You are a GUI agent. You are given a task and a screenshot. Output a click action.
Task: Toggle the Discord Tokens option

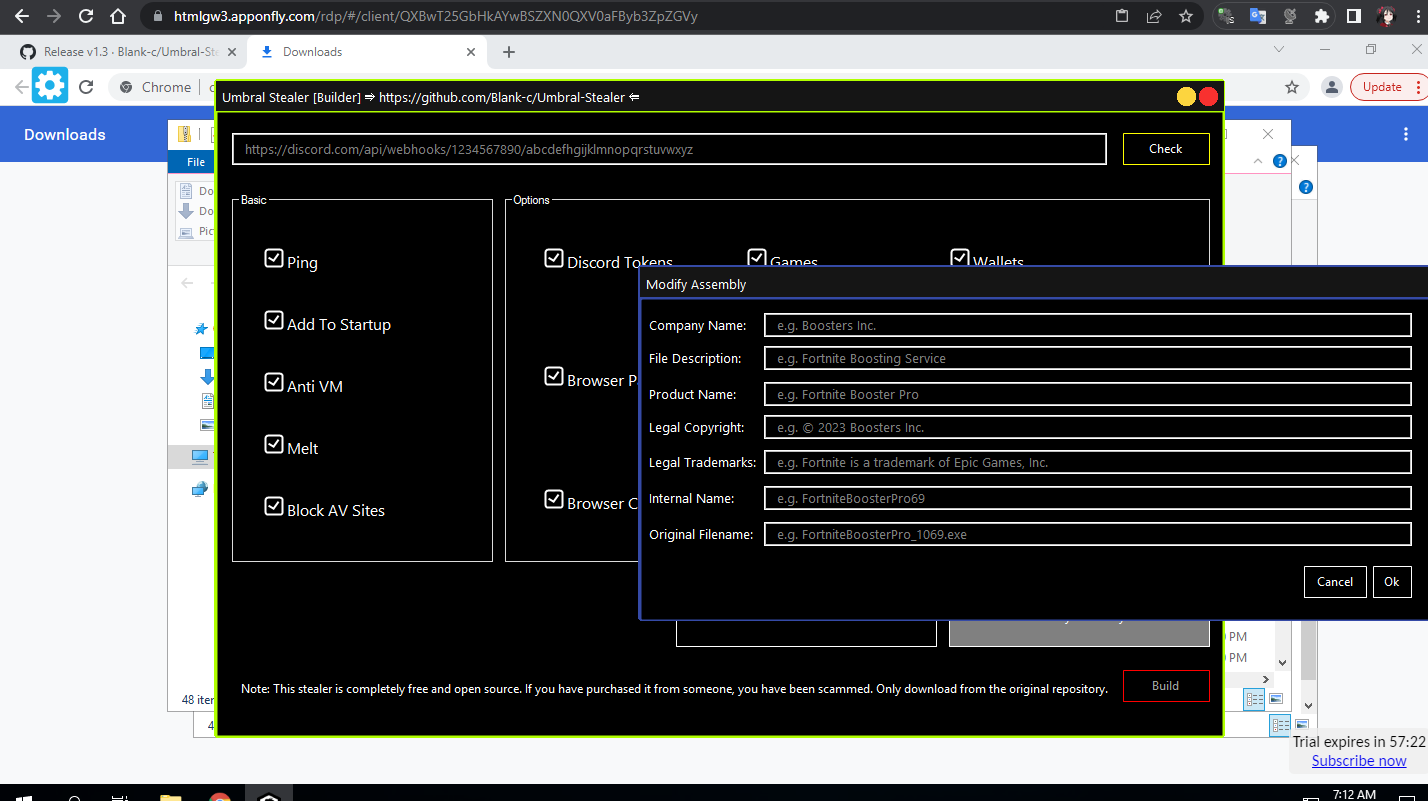[x=554, y=257]
